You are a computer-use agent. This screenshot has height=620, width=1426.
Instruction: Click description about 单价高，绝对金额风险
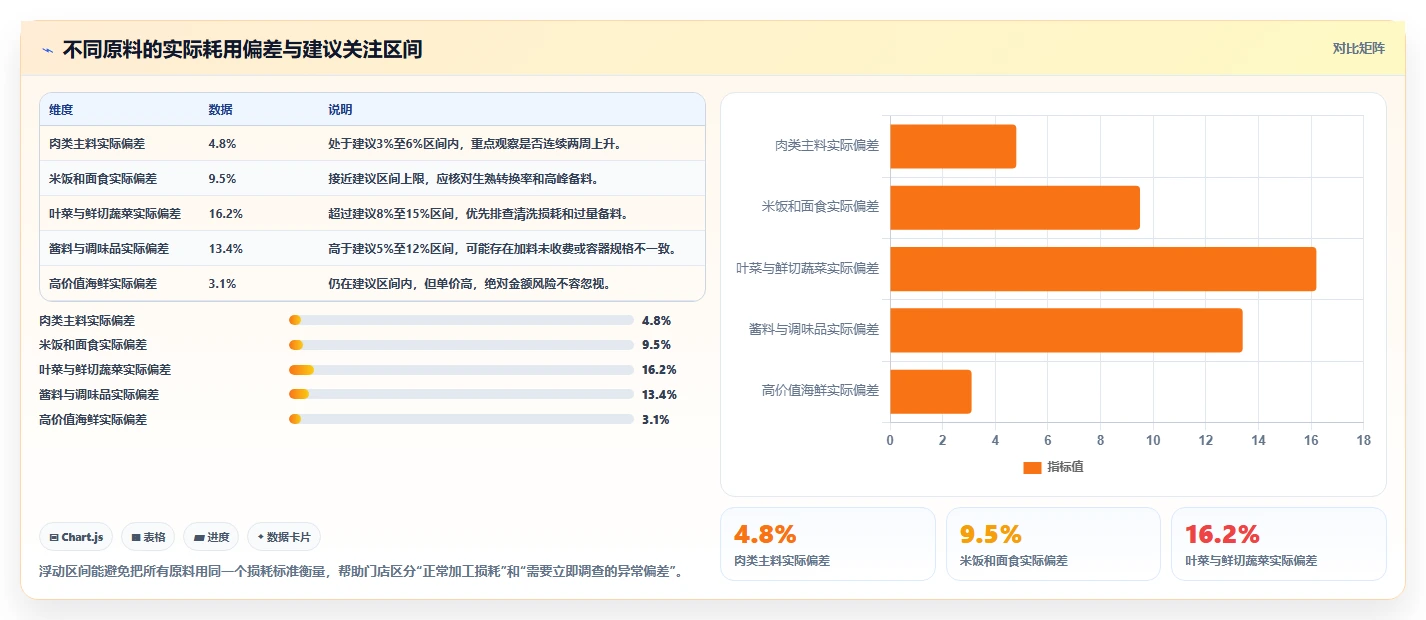coord(469,284)
